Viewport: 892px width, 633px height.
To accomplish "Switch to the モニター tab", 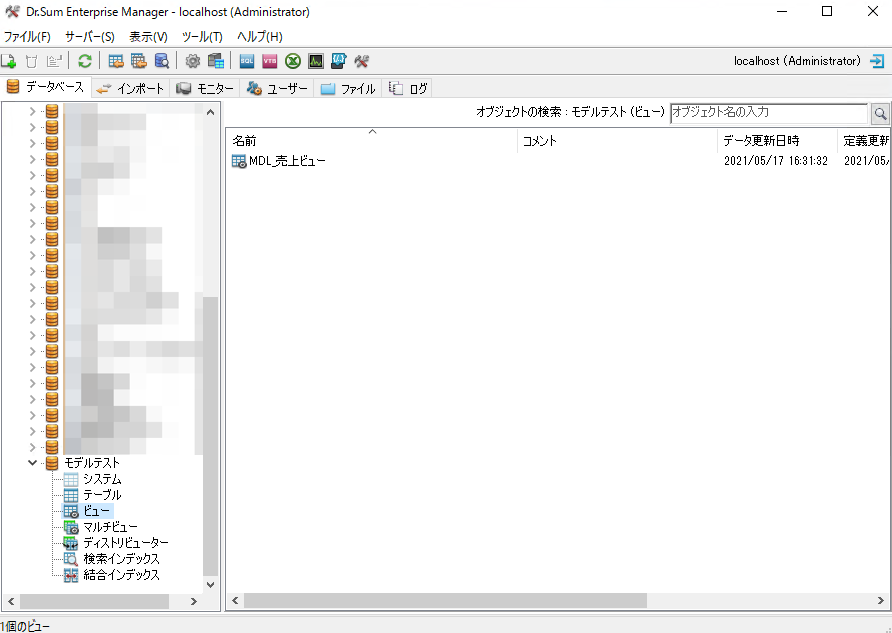I will coord(205,89).
